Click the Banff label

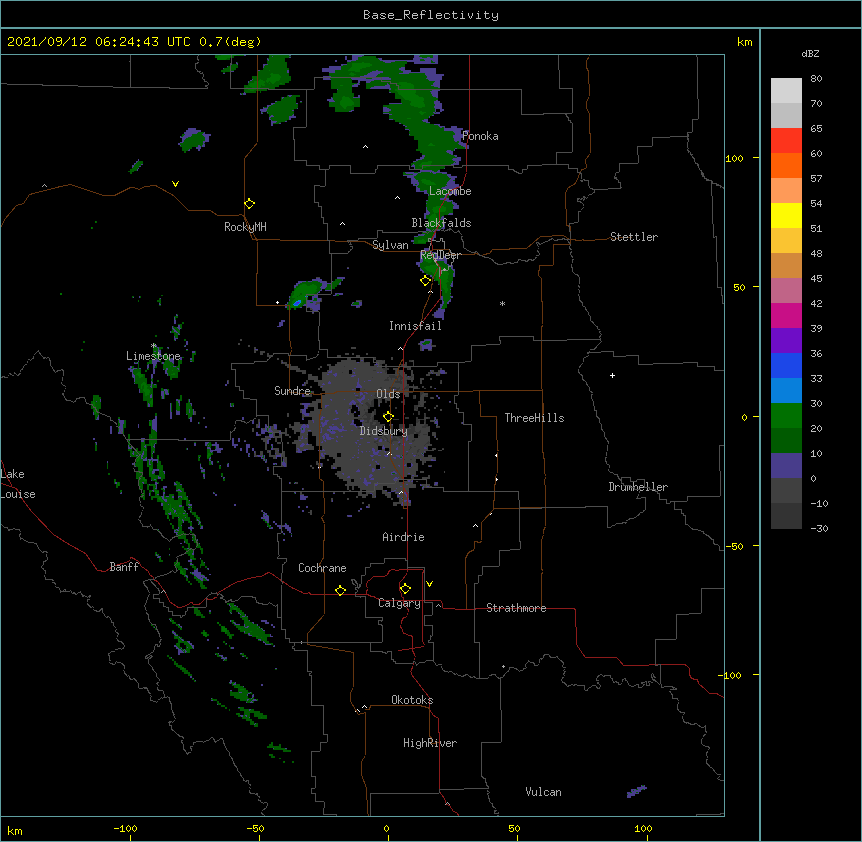[x=124, y=567]
